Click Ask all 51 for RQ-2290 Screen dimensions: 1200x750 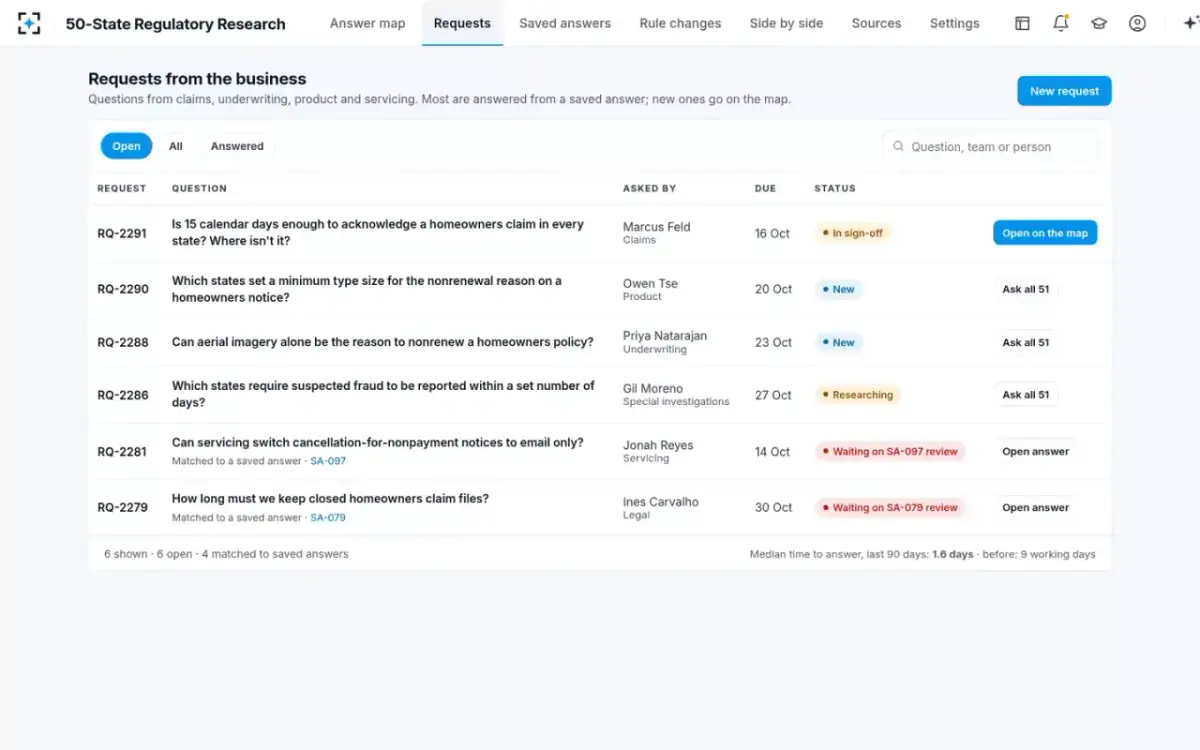[1026, 289]
